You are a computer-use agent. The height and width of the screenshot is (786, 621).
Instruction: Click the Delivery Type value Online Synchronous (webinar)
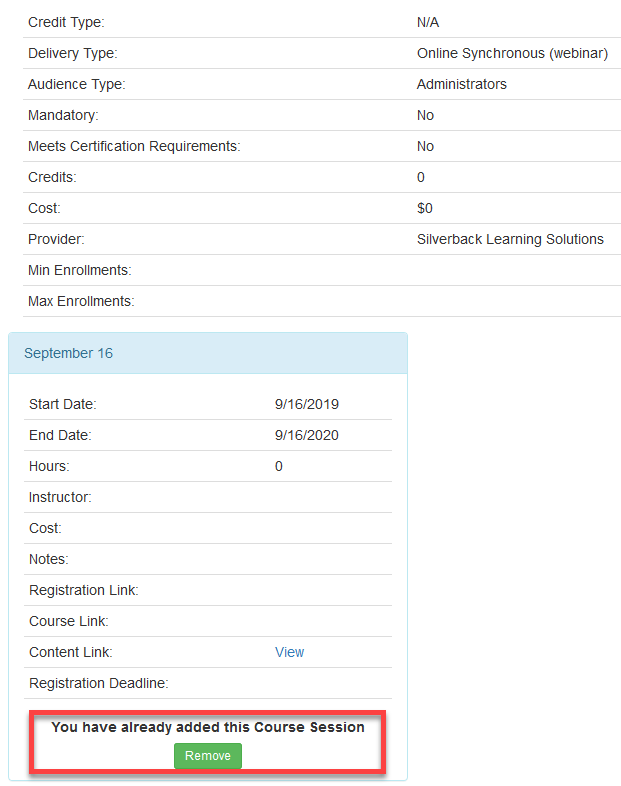(x=512, y=53)
